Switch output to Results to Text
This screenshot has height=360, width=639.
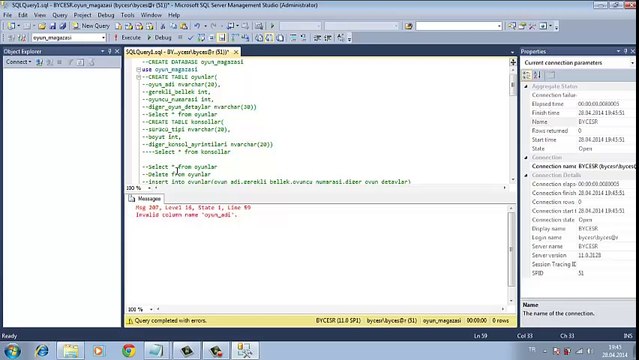click(259, 38)
